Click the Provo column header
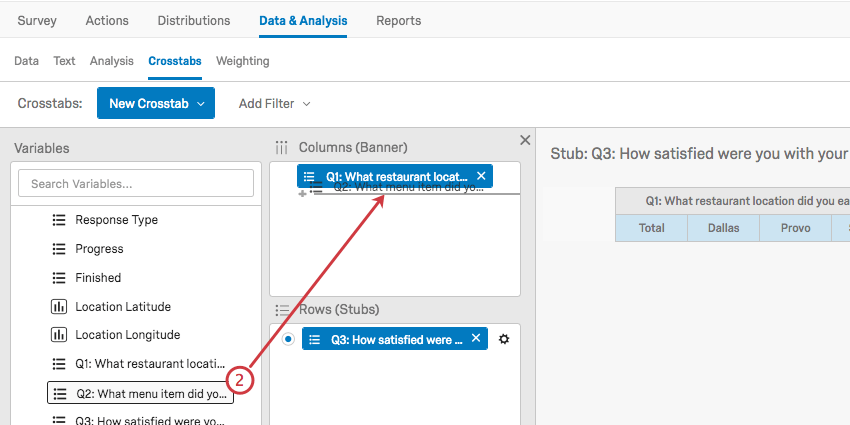 click(x=796, y=228)
